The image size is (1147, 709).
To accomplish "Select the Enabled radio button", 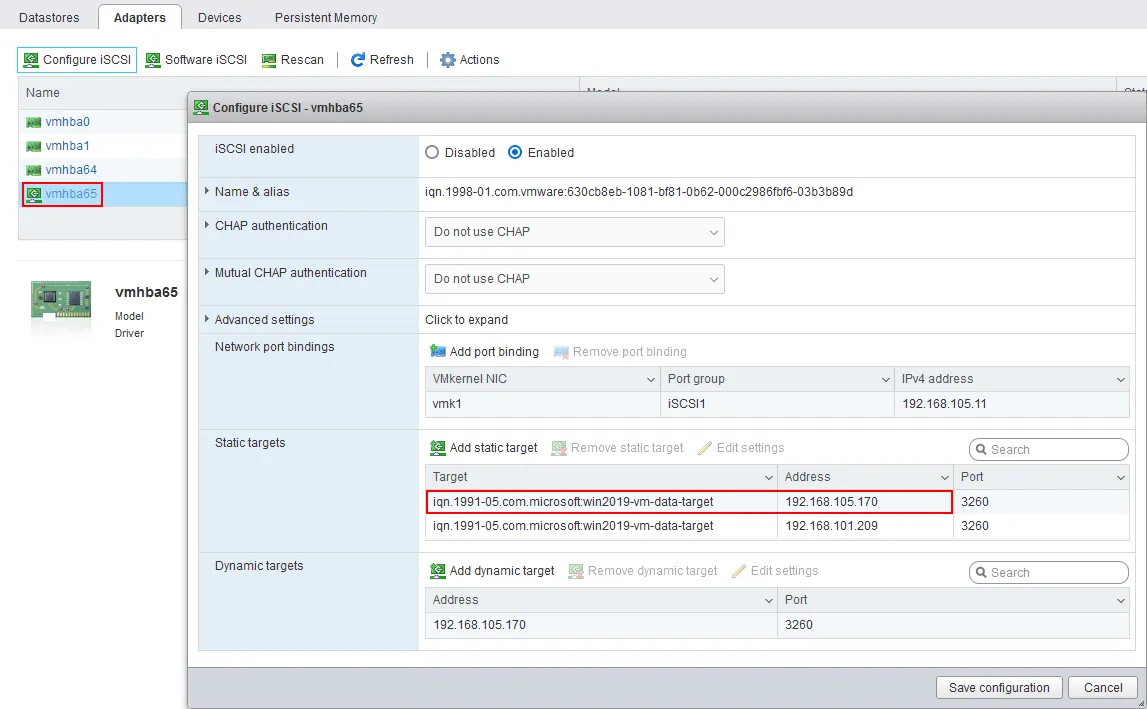I will tap(513, 152).
